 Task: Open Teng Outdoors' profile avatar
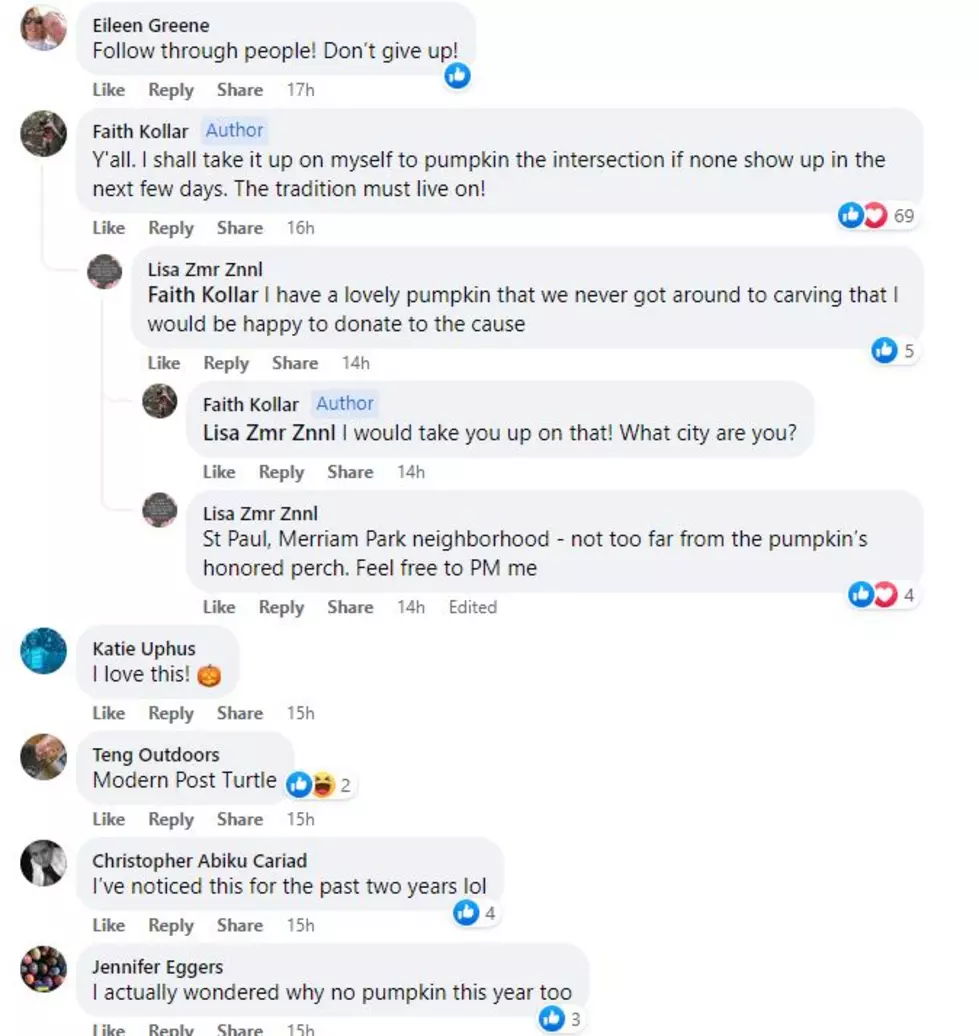point(44,757)
